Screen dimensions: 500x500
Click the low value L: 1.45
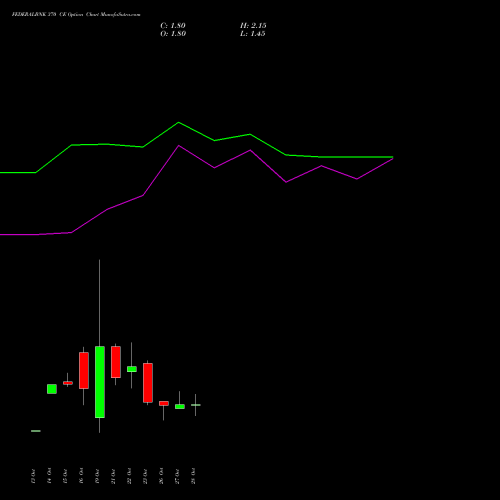click(253, 34)
